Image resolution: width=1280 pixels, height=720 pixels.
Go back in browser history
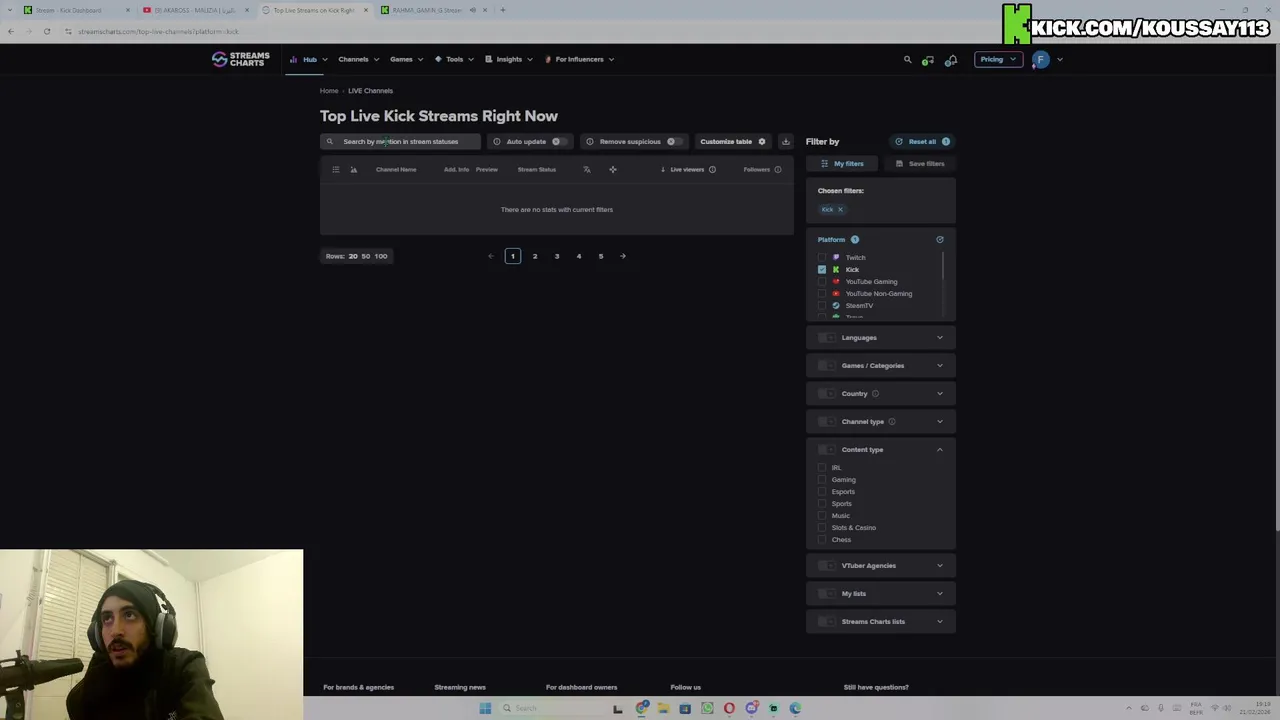(x=10, y=31)
